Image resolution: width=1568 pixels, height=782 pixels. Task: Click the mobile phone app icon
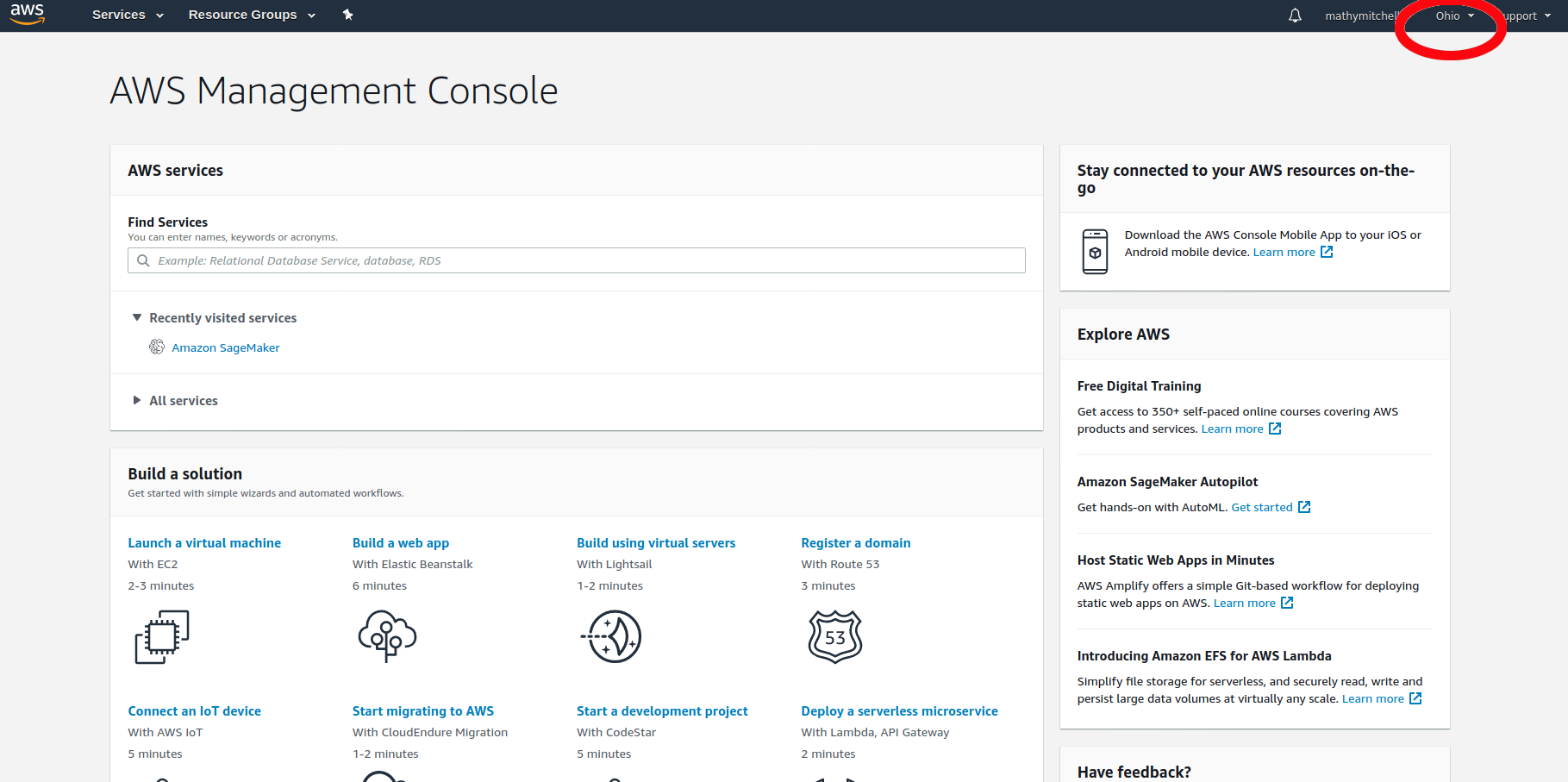[x=1095, y=252]
